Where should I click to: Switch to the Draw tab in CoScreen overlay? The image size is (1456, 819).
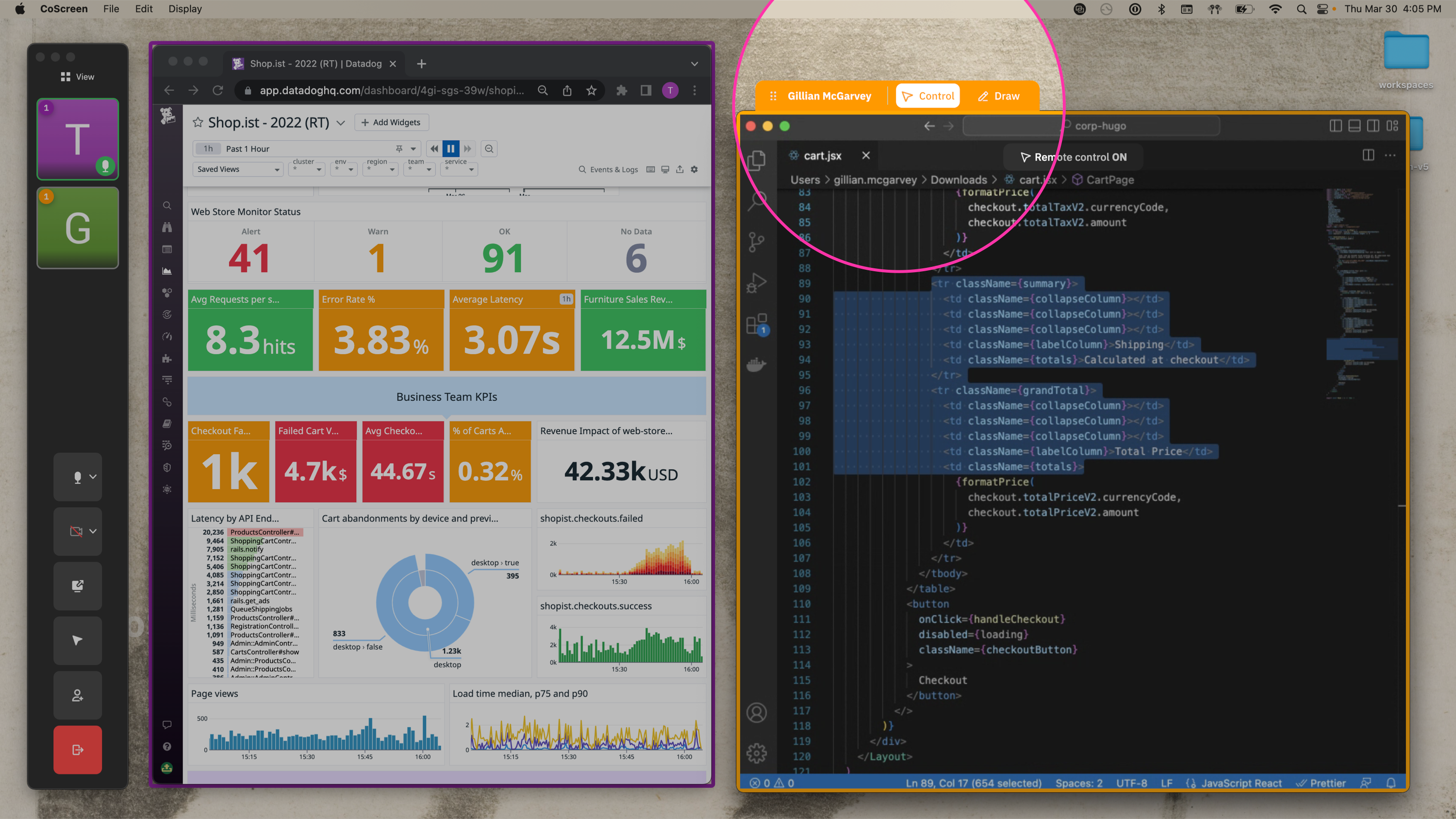(998, 96)
